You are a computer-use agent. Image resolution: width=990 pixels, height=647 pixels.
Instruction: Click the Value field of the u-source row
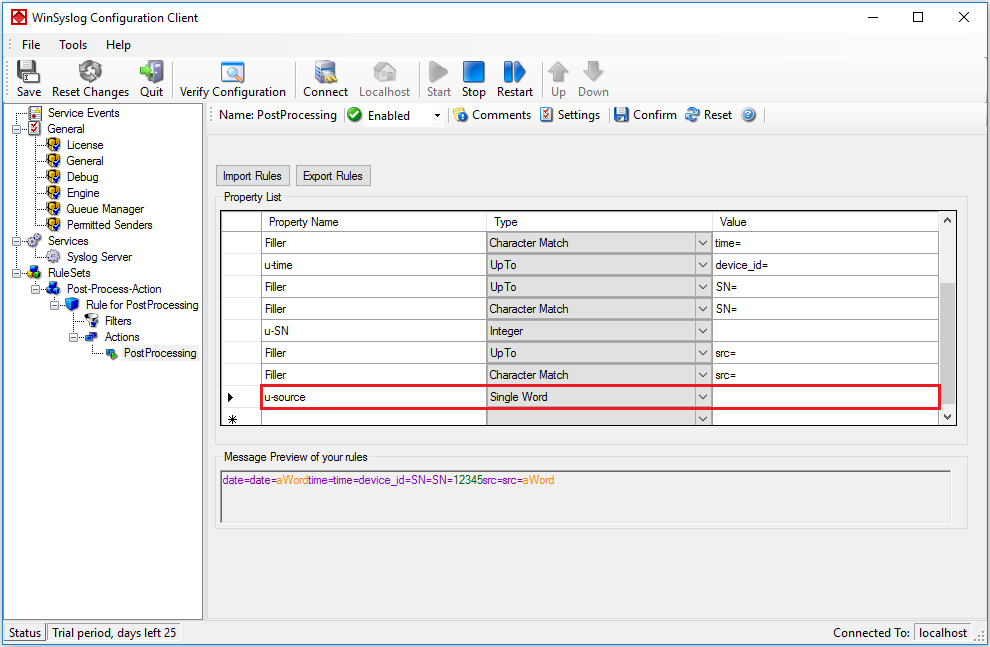click(825, 397)
